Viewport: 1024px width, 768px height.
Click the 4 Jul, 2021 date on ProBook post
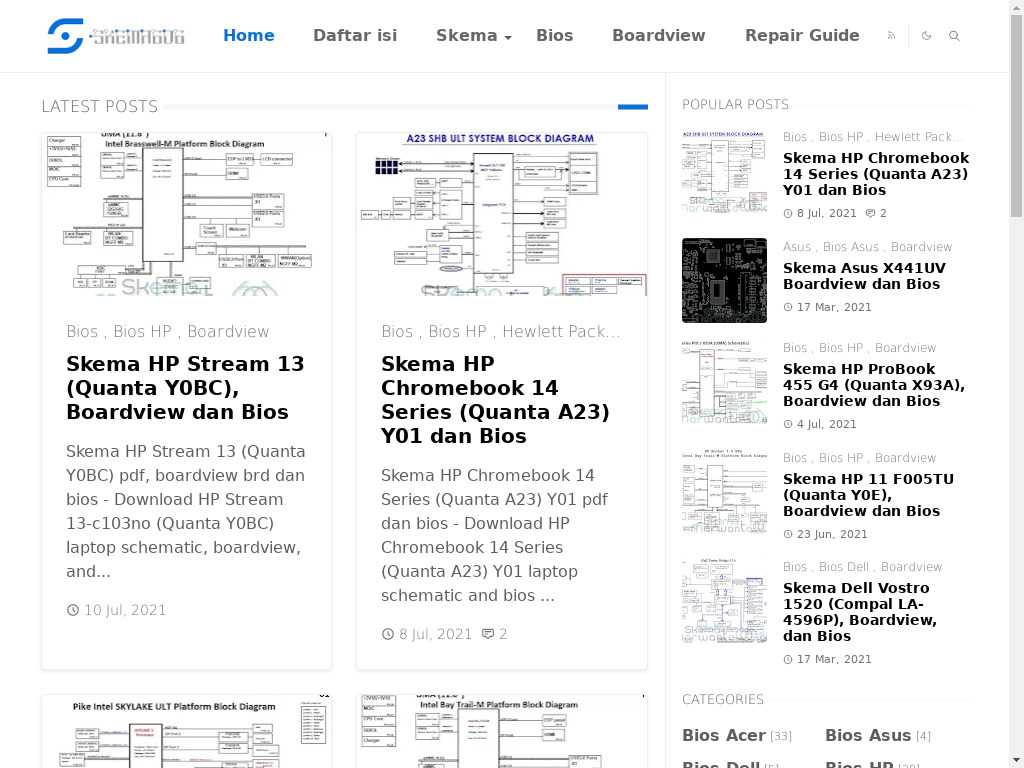click(826, 424)
